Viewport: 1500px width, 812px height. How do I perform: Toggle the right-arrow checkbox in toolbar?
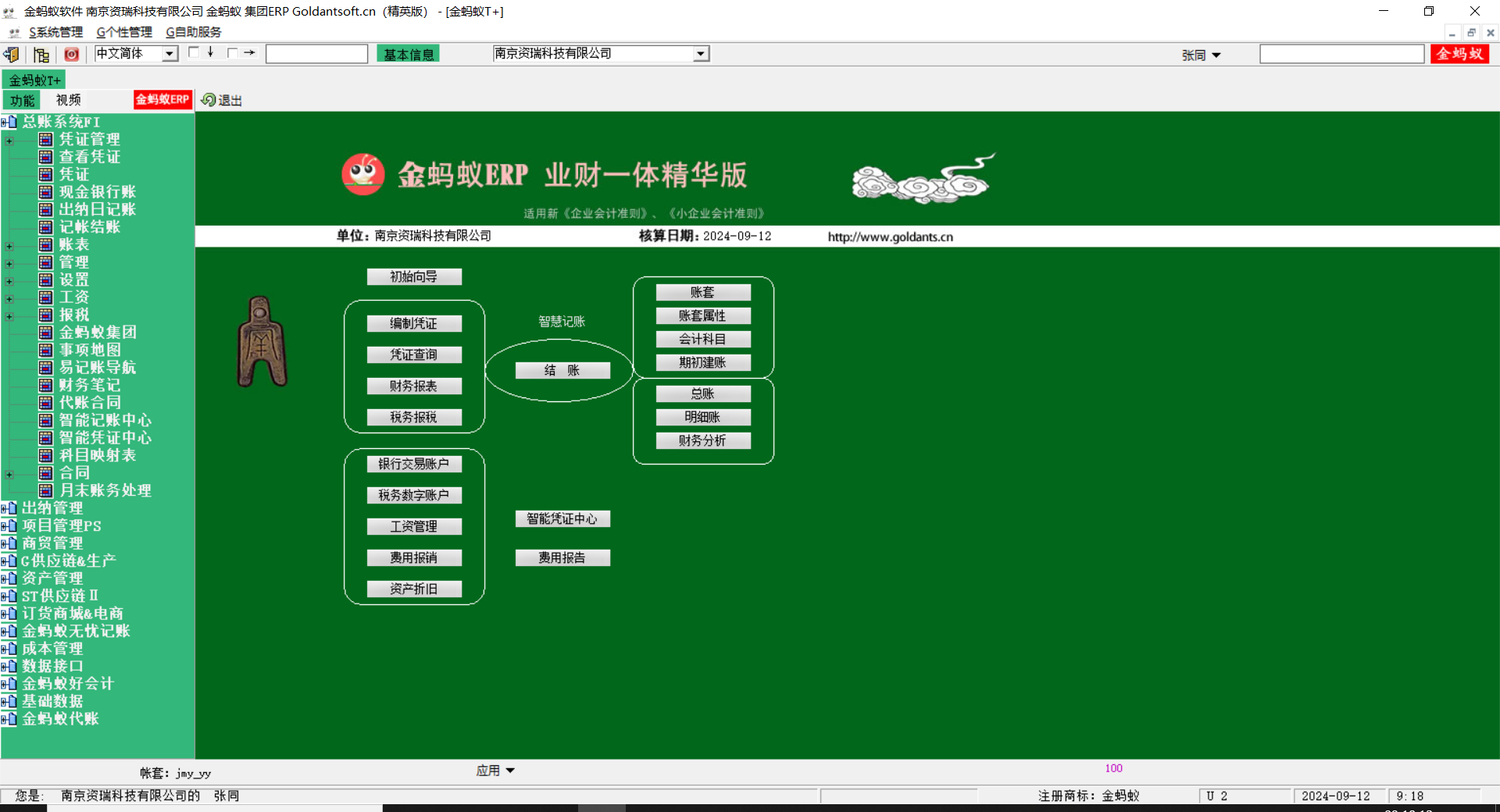point(232,53)
